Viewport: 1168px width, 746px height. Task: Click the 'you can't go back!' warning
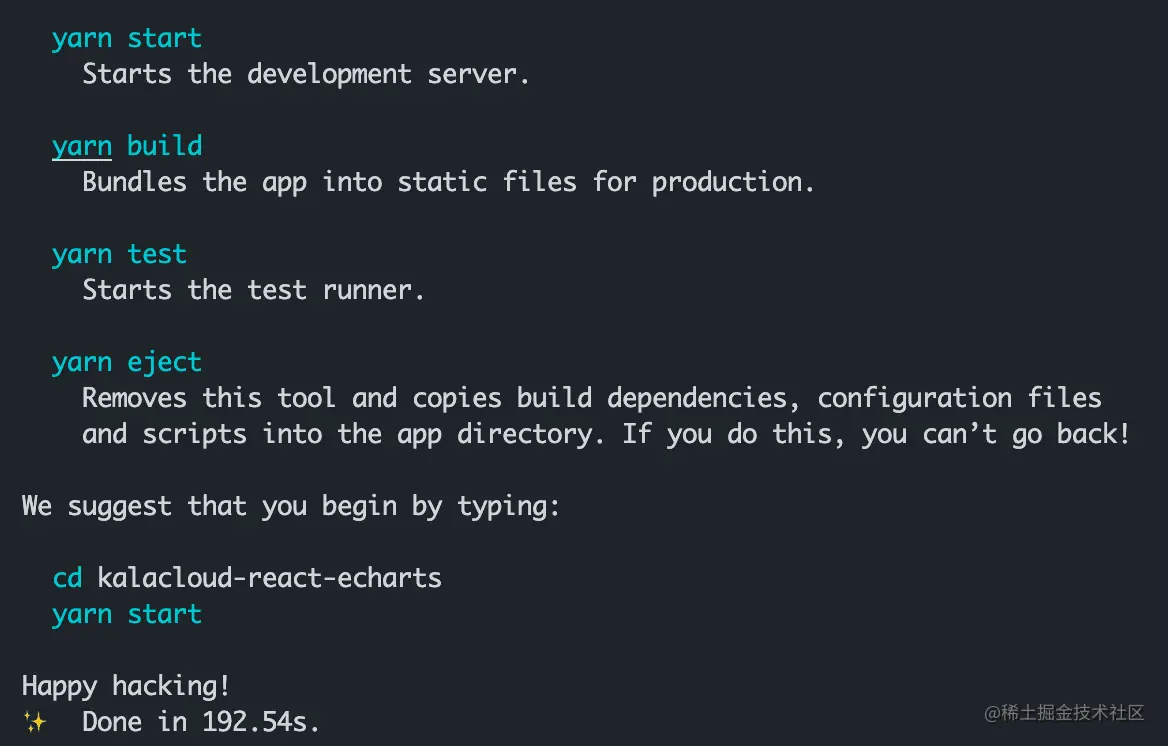tap(996, 434)
